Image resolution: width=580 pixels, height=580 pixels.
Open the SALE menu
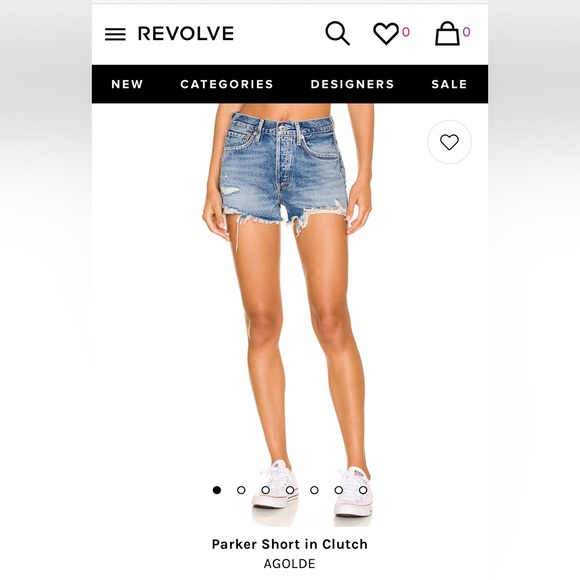(x=449, y=84)
